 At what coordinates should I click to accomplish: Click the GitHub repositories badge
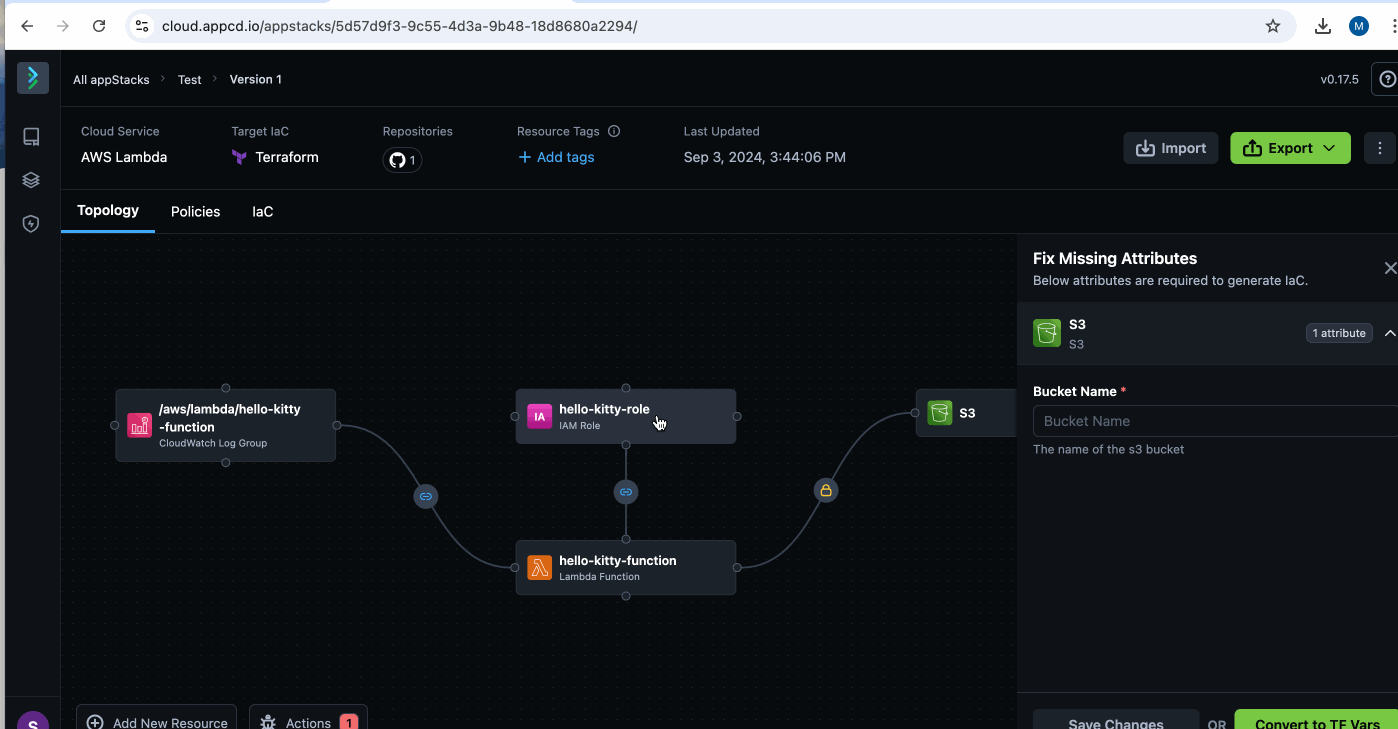[402, 160]
